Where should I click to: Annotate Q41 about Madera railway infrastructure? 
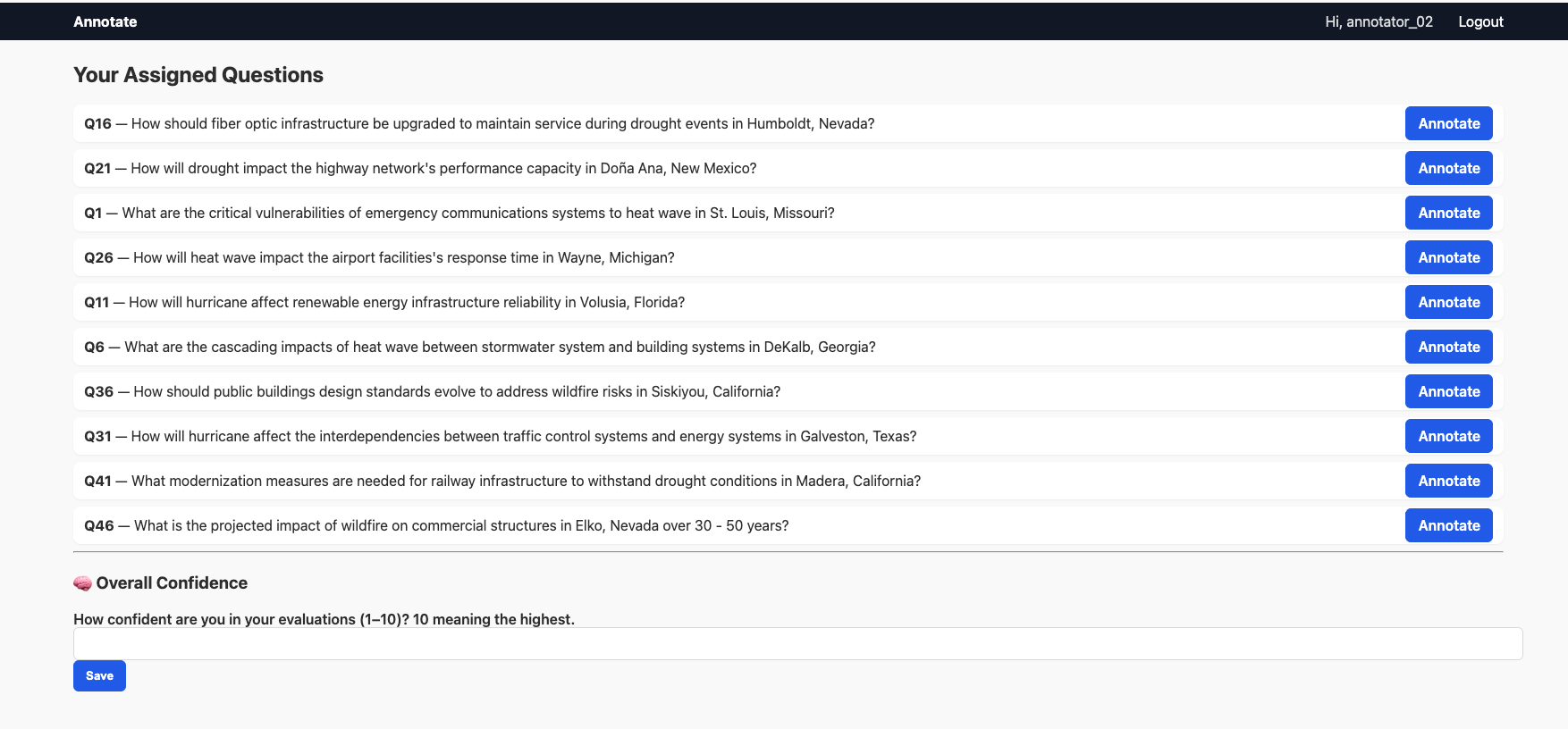[1448, 481]
